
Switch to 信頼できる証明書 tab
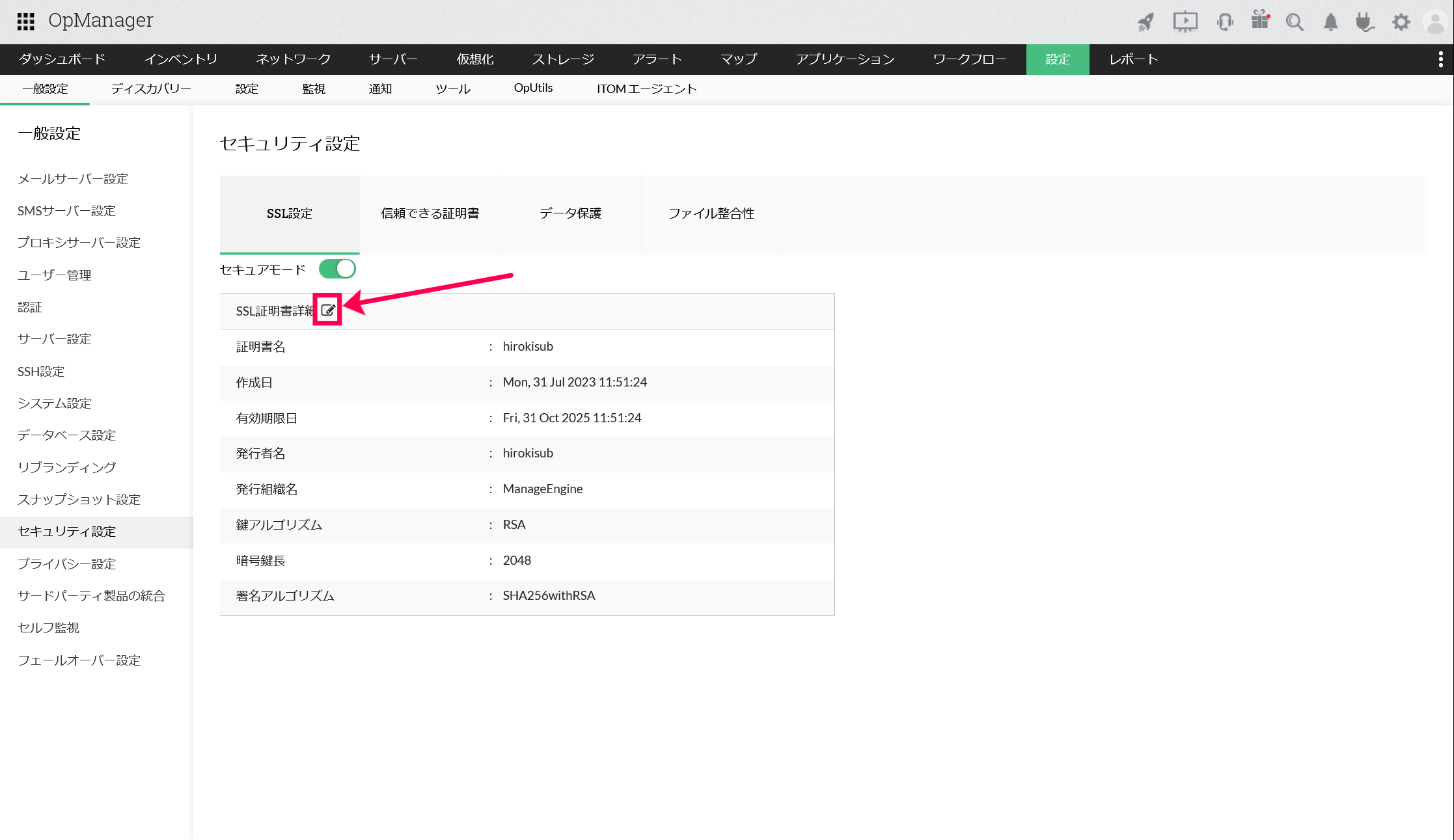point(430,213)
